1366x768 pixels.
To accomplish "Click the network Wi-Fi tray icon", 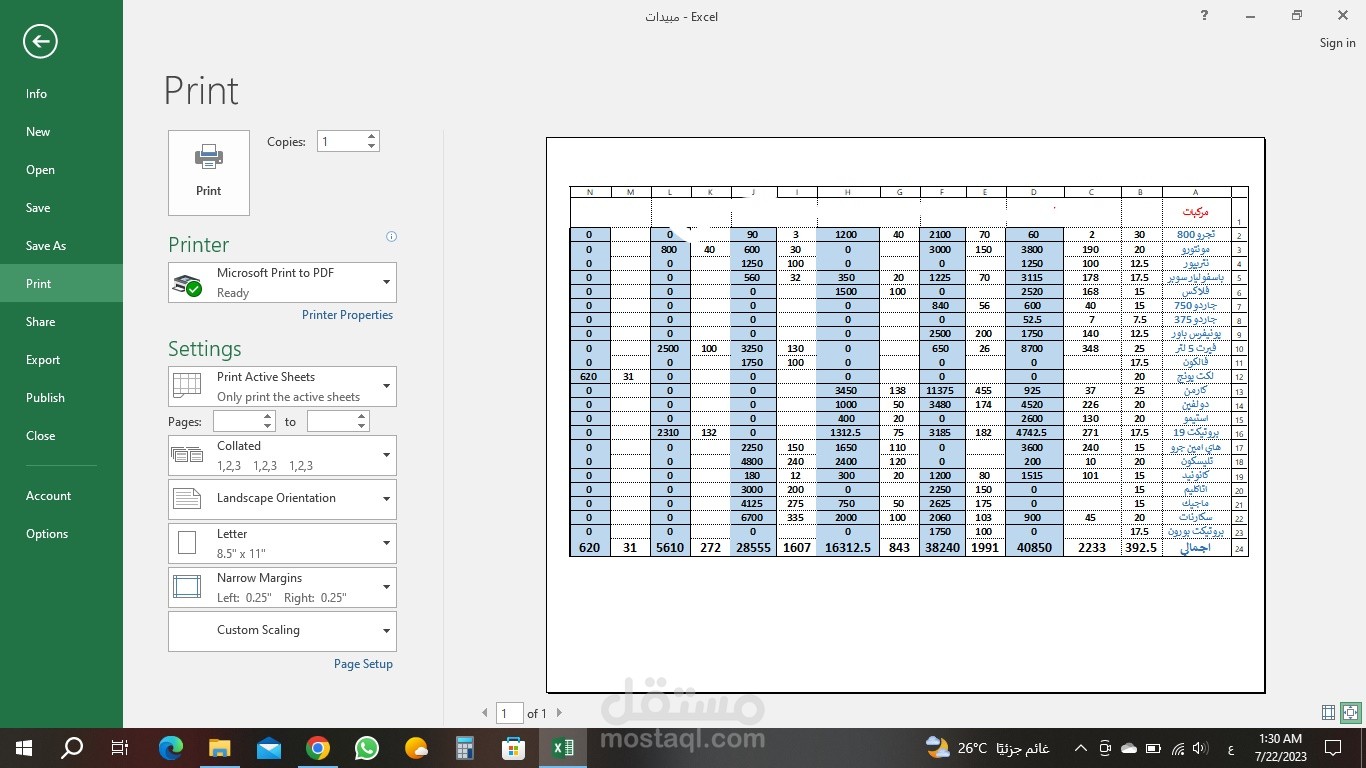I will (x=1177, y=748).
